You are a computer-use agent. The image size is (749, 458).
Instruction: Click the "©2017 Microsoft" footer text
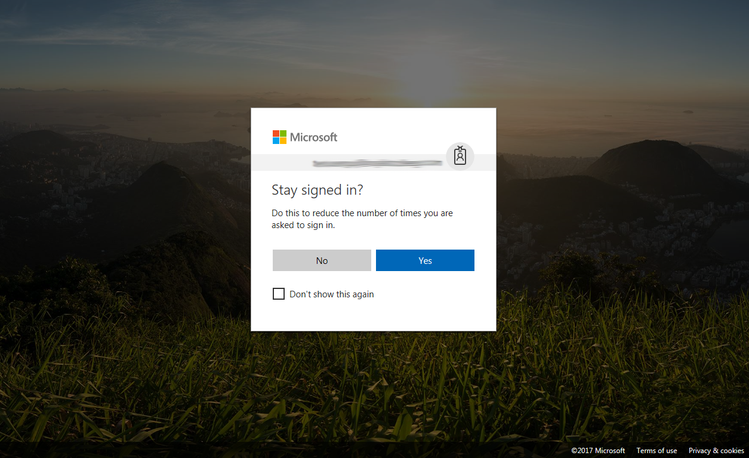tap(598, 450)
